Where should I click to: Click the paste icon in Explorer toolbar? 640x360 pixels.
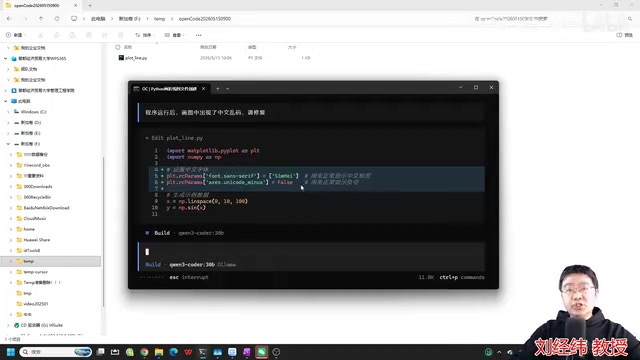click(72, 35)
